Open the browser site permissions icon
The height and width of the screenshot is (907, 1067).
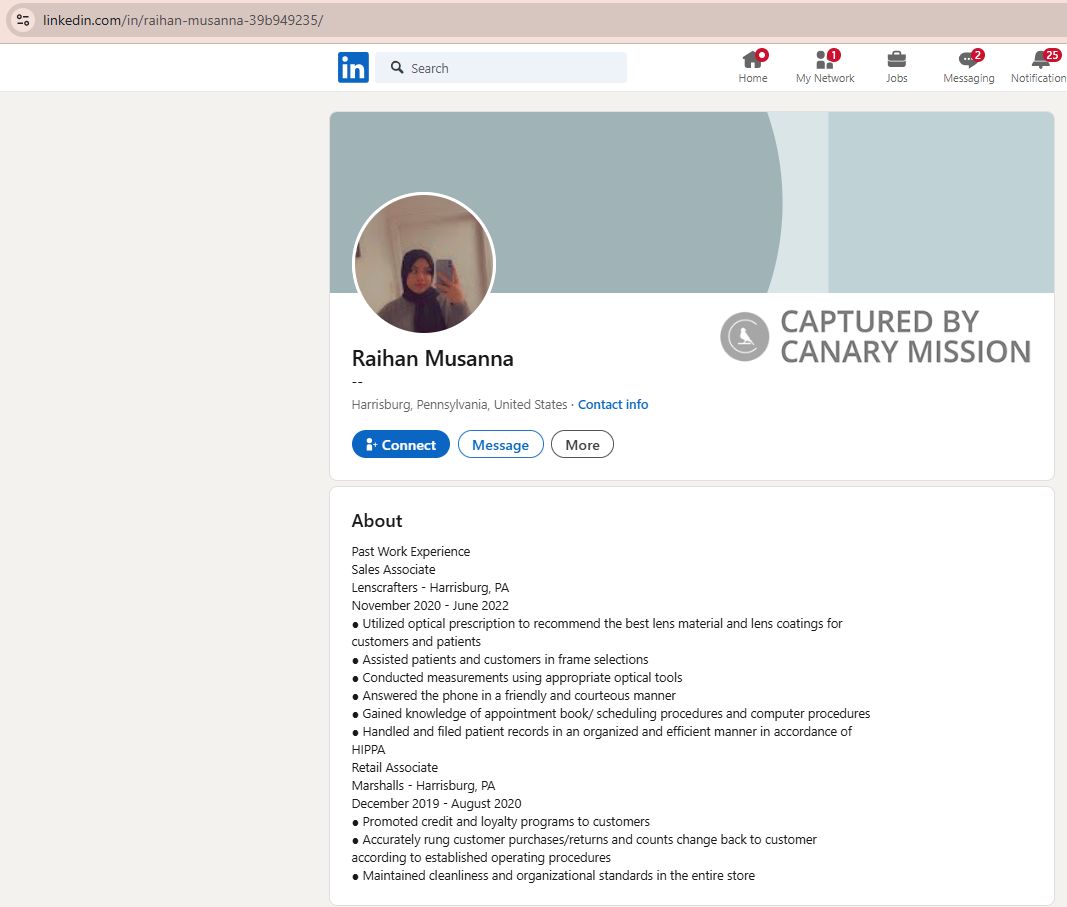click(x=21, y=19)
